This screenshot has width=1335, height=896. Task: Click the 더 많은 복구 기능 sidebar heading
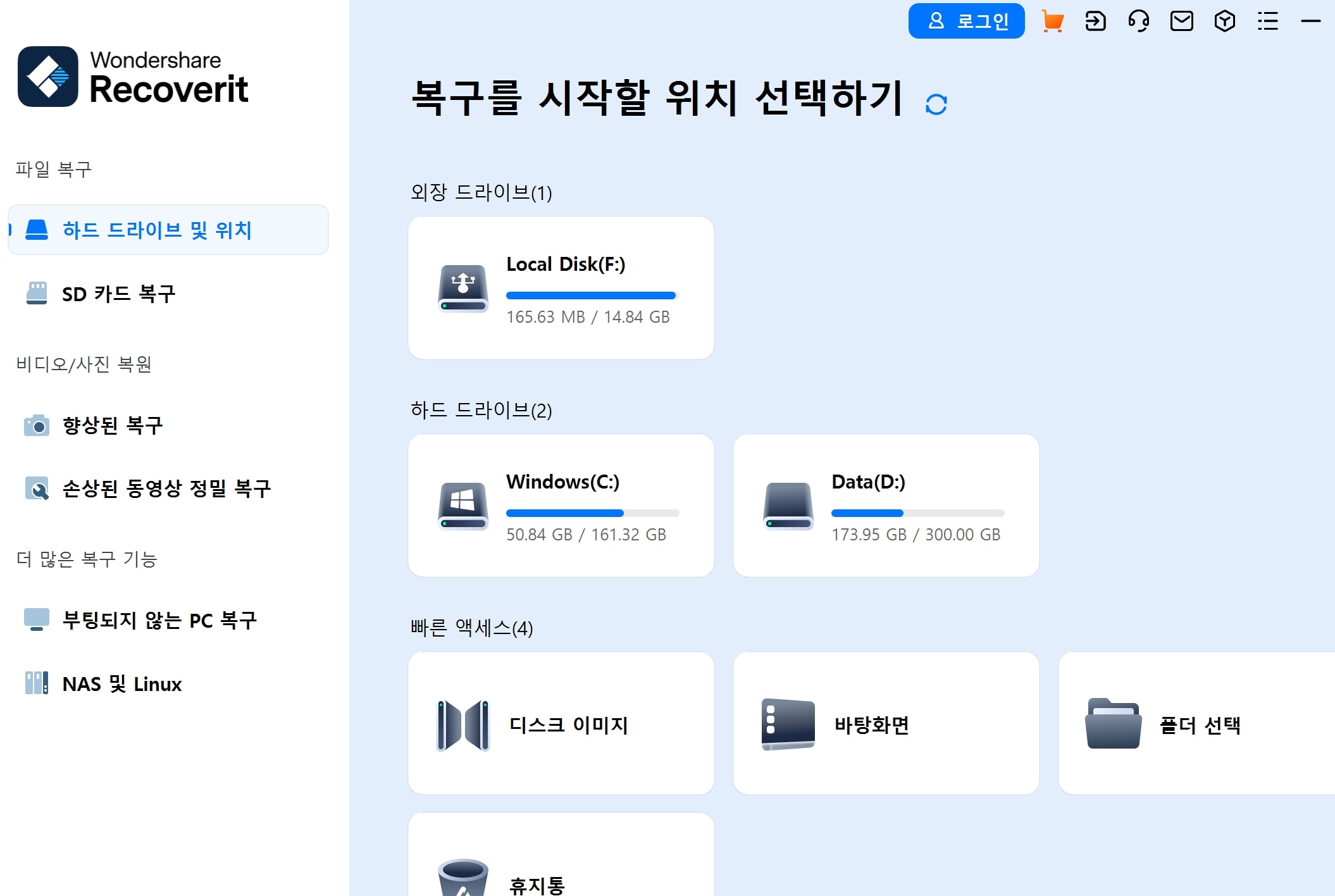86,559
